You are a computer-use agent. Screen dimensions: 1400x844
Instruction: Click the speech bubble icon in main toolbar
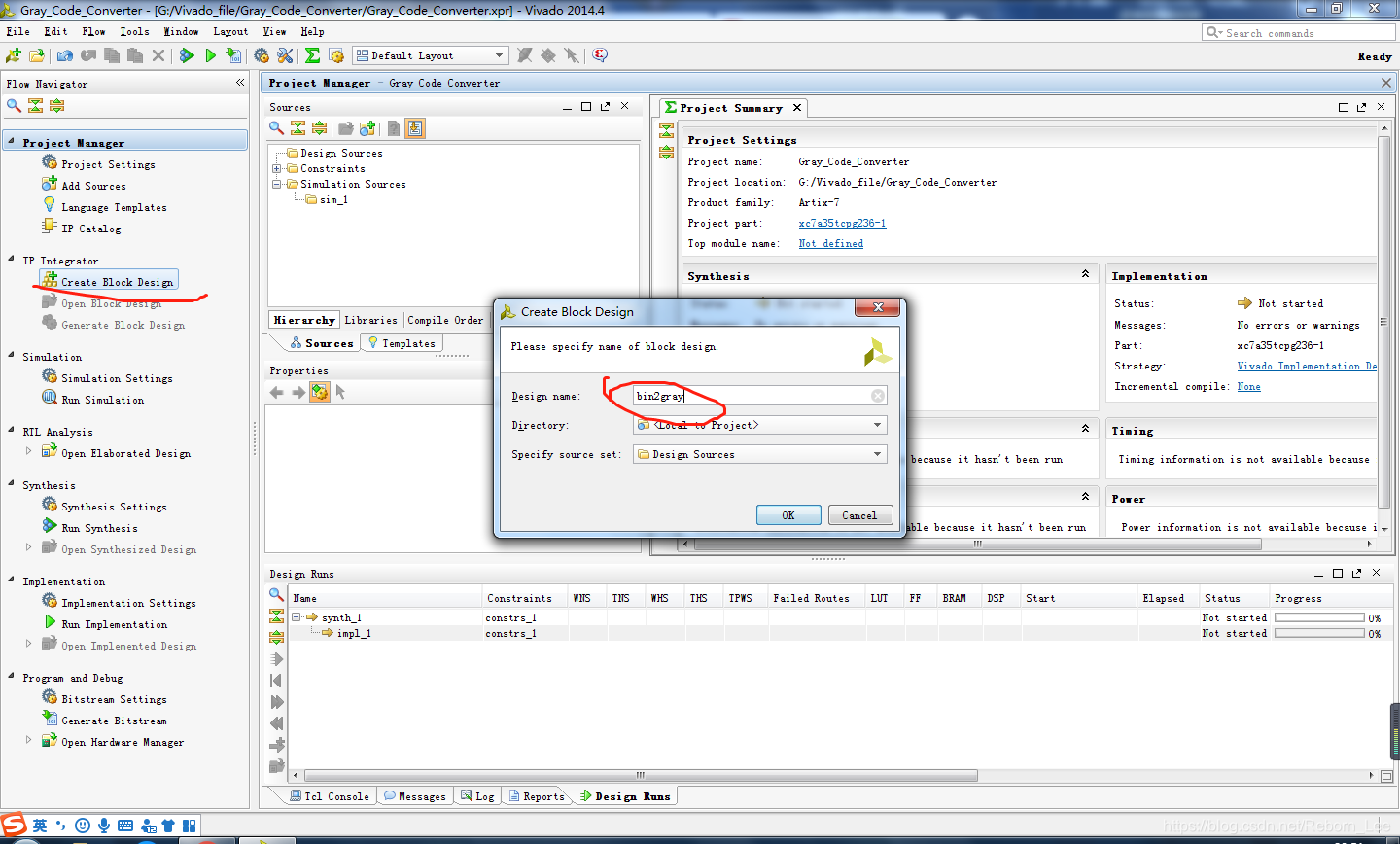[600, 55]
